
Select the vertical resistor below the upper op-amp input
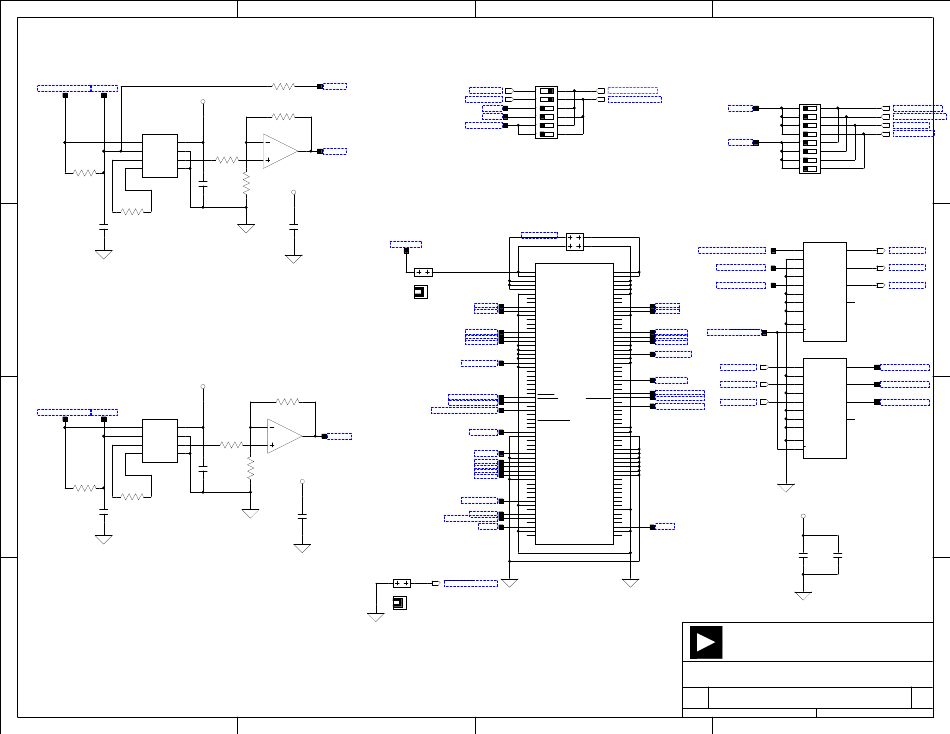click(247, 184)
